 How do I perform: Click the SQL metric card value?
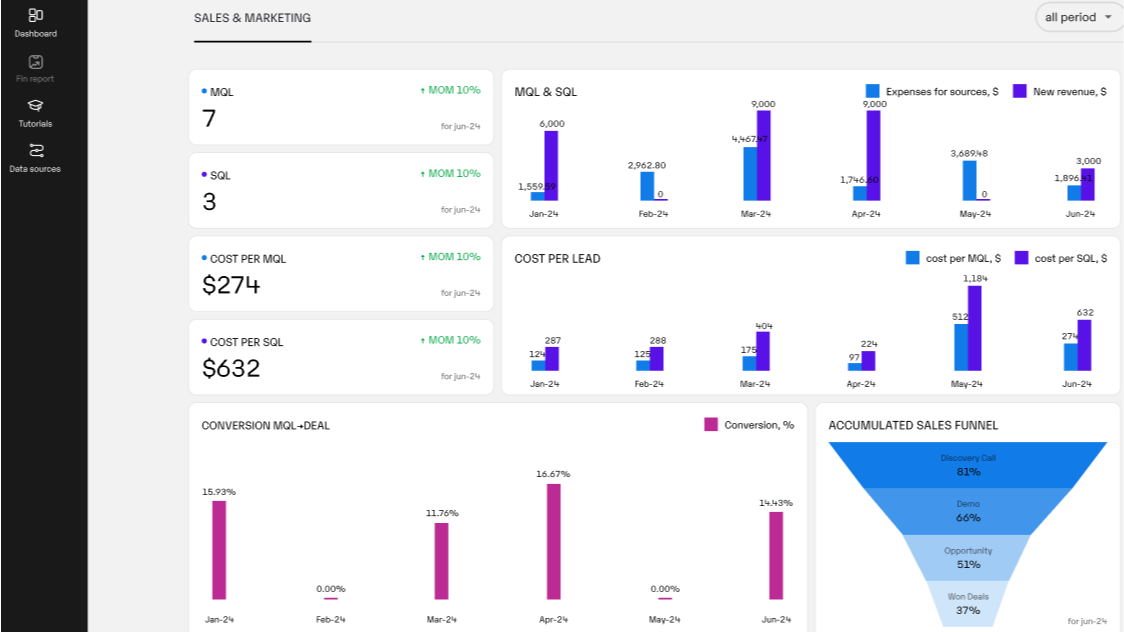(x=210, y=202)
